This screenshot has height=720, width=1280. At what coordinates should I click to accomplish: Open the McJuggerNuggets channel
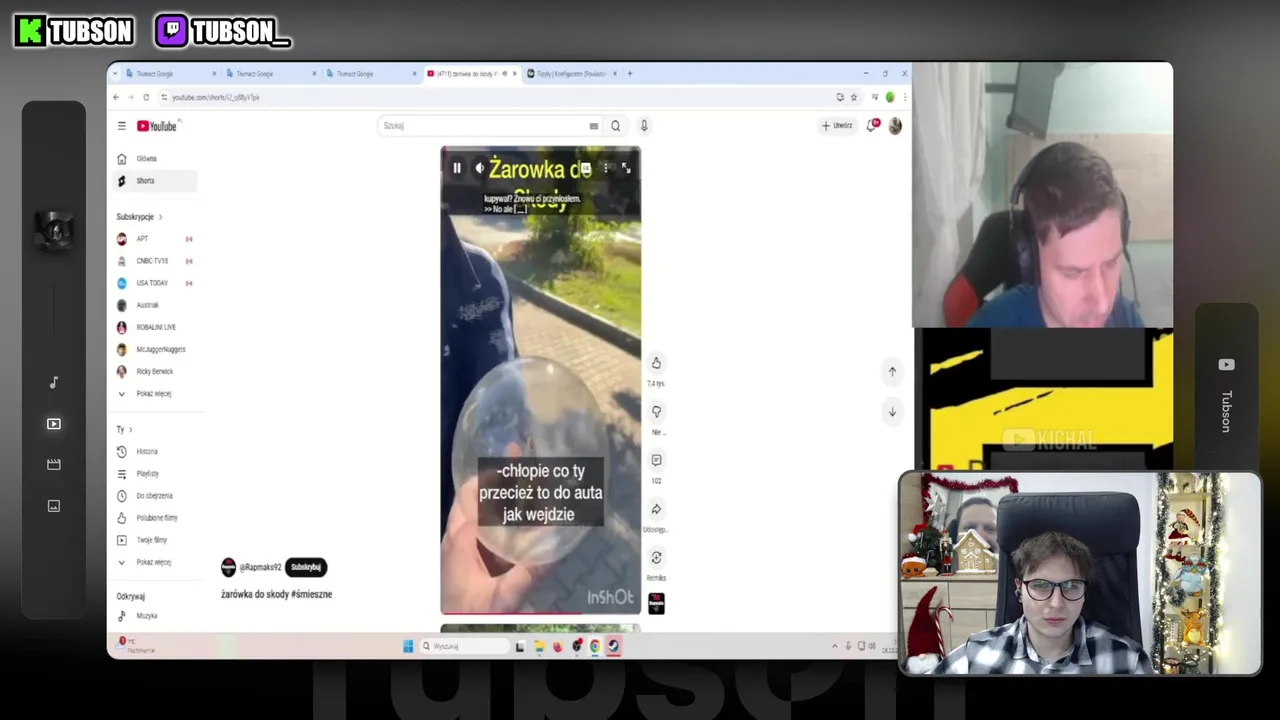[x=155, y=349]
